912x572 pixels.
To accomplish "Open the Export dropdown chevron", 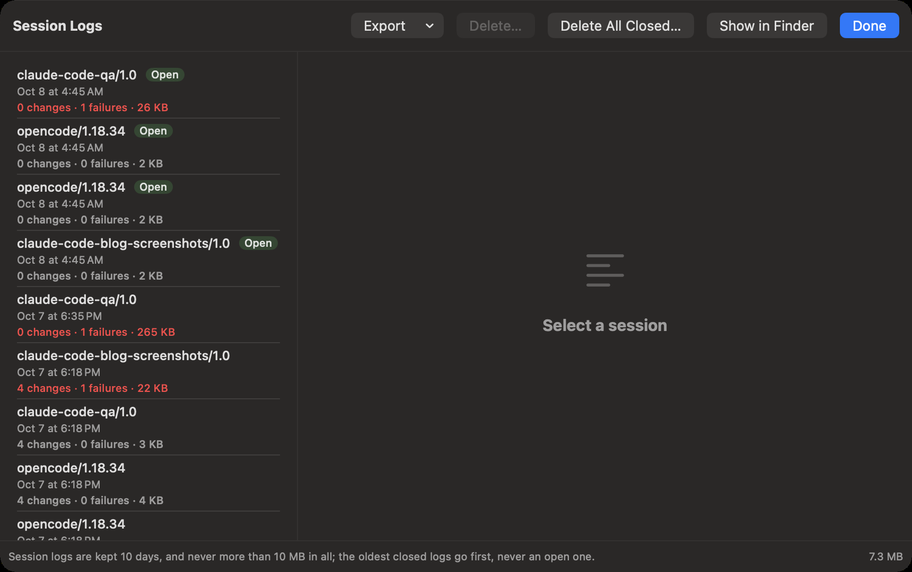I will click(429, 26).
